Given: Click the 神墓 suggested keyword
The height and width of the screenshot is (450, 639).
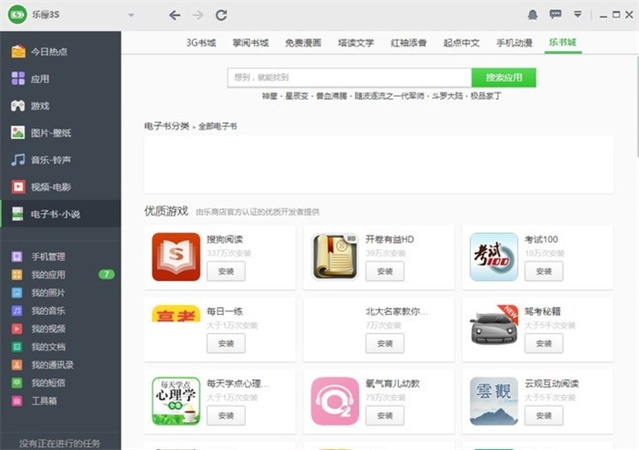Looking at the screenshot, I should tap(269, 96).
